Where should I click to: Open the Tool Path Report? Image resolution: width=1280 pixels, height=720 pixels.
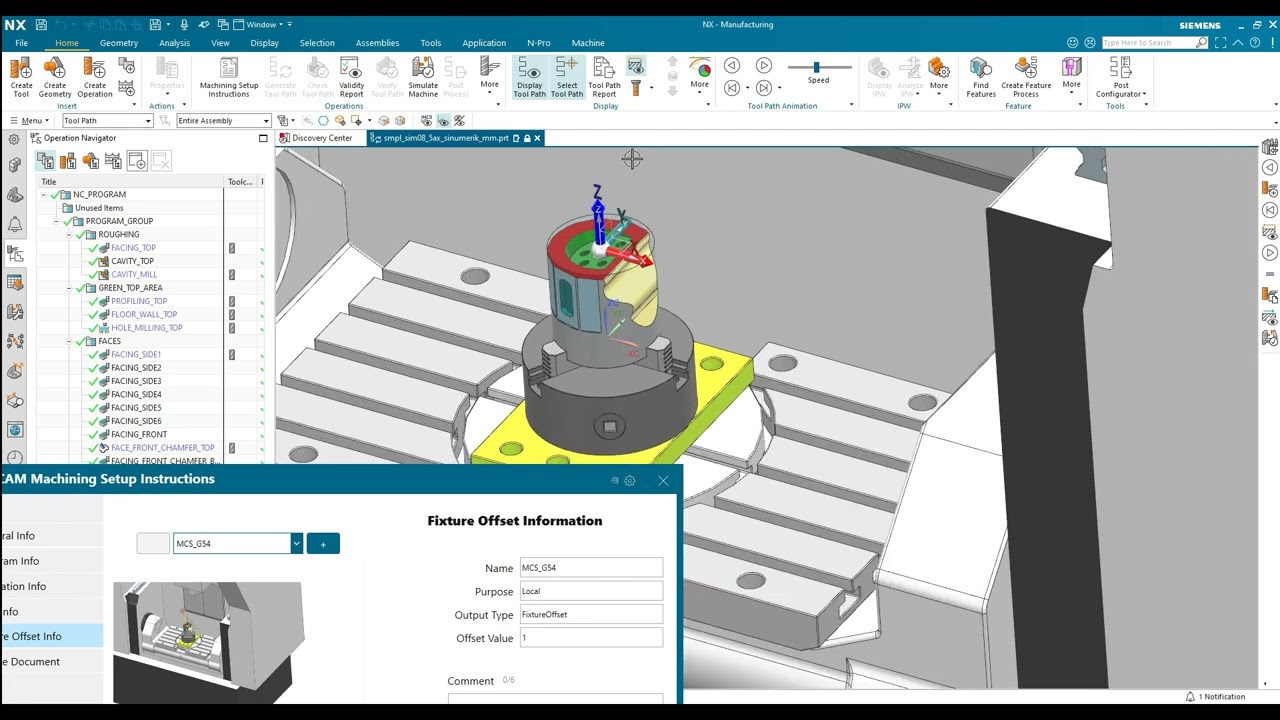tap(604, 77)
